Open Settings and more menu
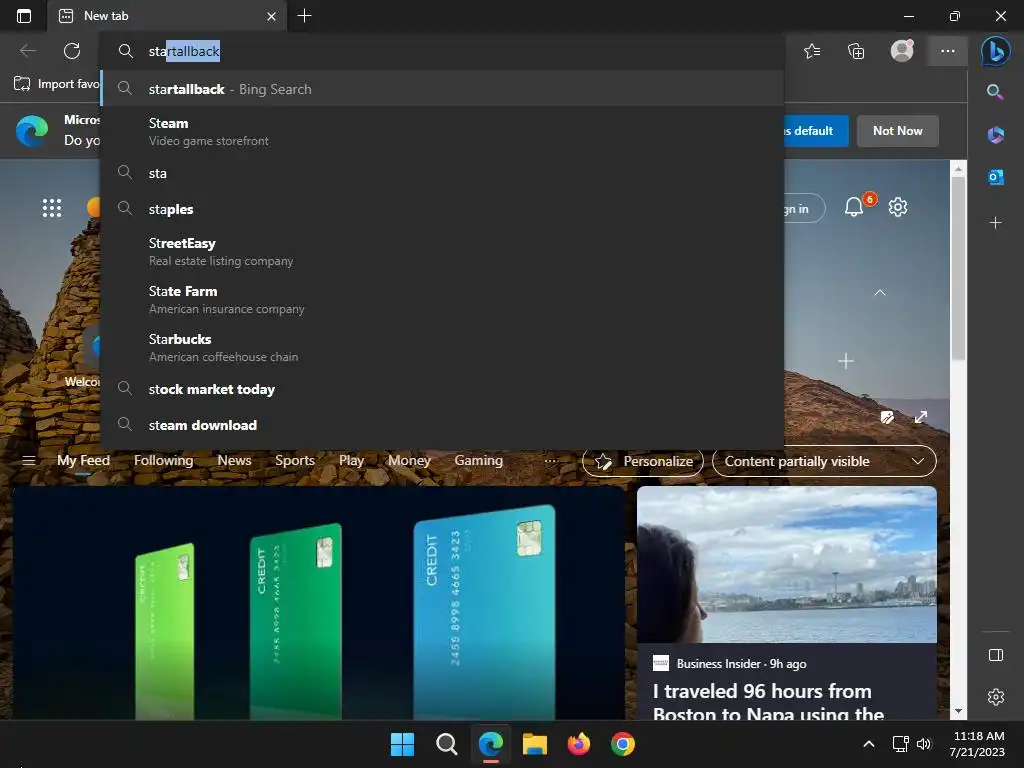1024x768 pixels. 948,51
